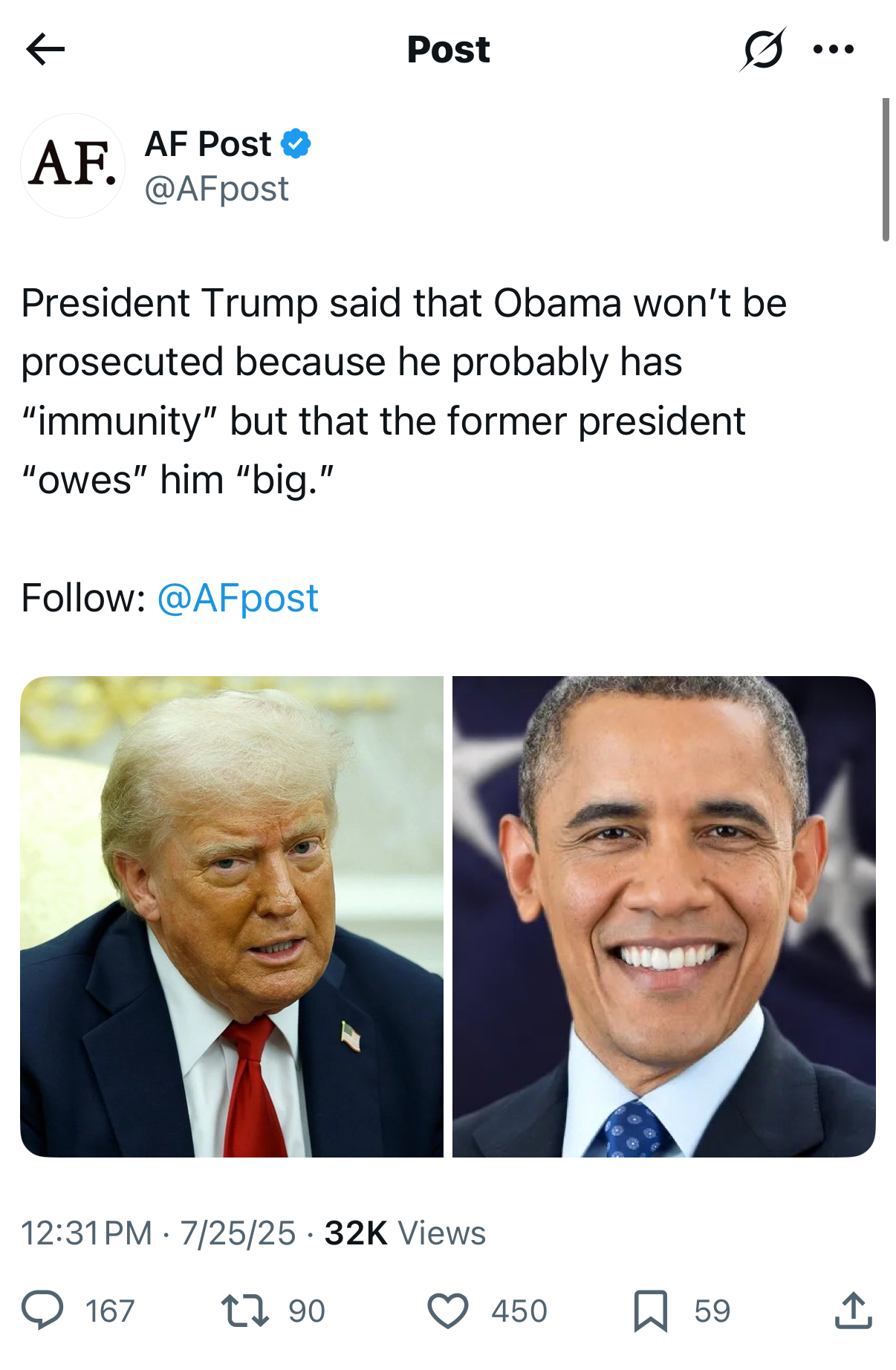Tap the share upload icon
896x1370 pixels.
(x=853, y=1310)
